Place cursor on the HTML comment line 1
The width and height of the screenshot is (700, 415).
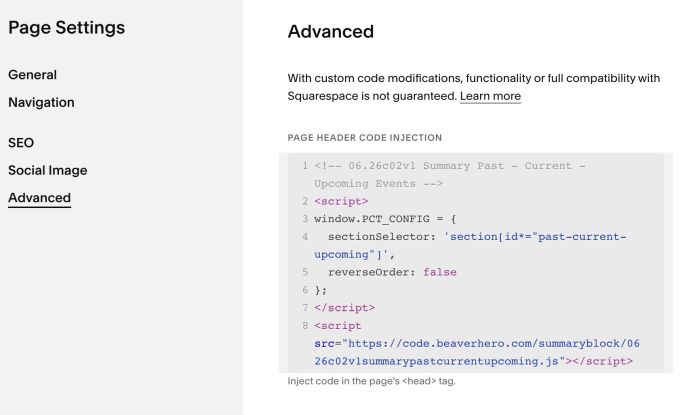coord(450,174)
